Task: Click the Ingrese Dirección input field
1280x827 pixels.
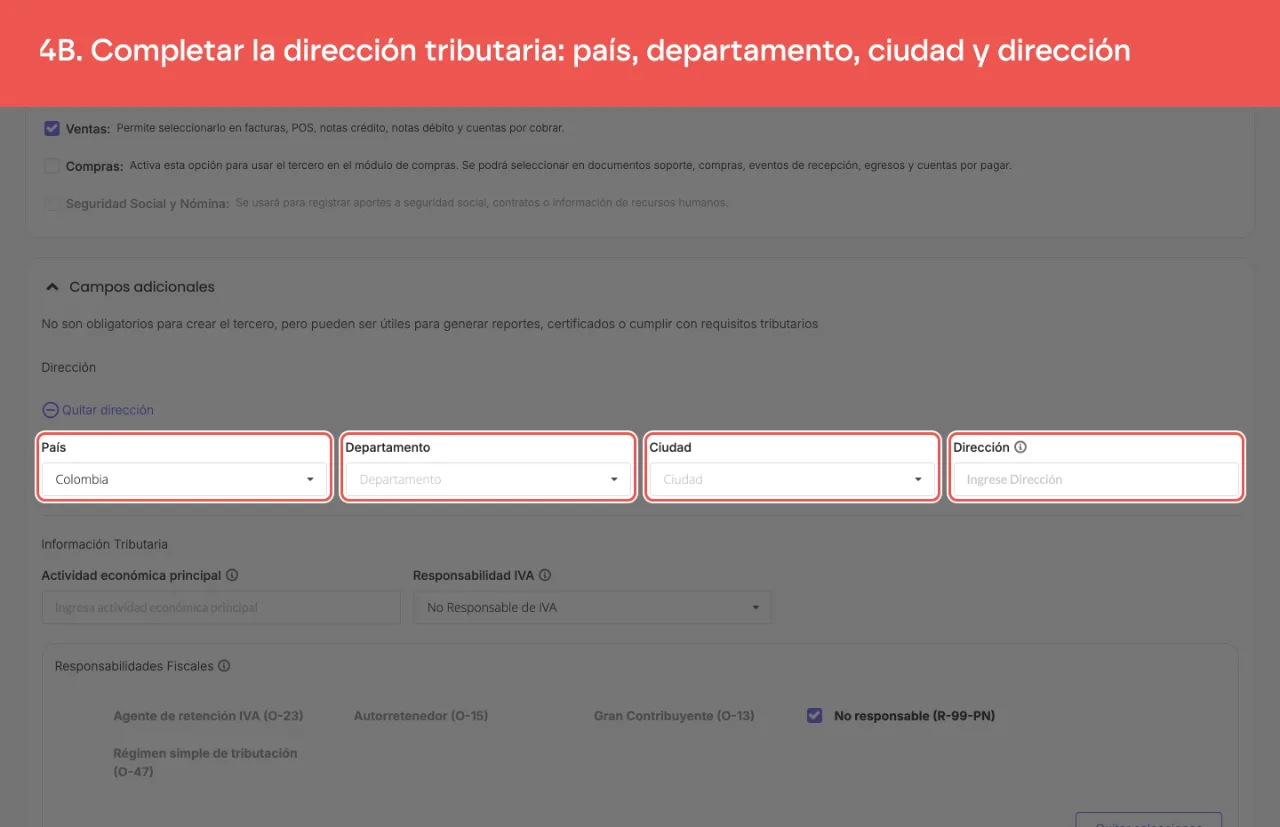Action: pos(1096,479)
